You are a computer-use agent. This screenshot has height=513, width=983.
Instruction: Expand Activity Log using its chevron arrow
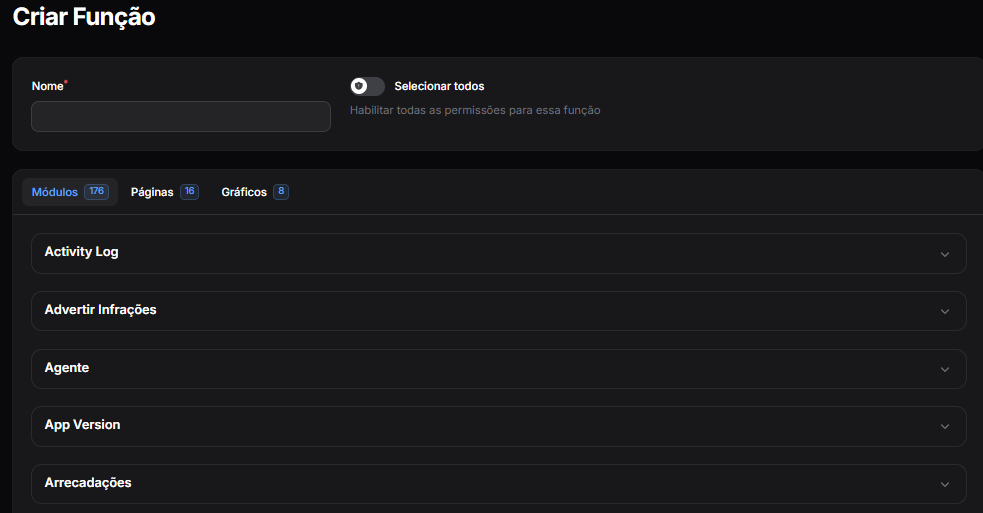[x=944, y=254]
